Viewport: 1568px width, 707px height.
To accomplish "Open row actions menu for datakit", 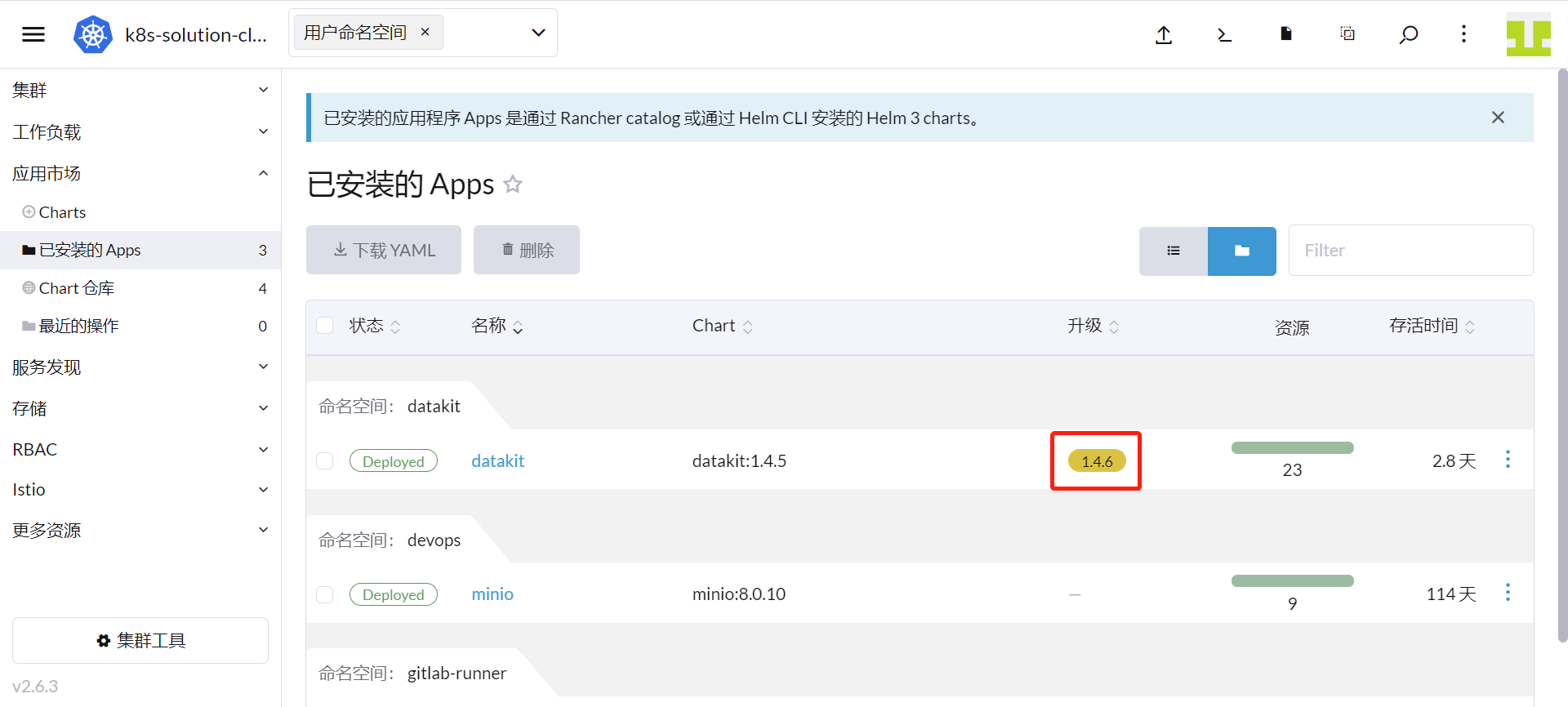I will 1508,460.
